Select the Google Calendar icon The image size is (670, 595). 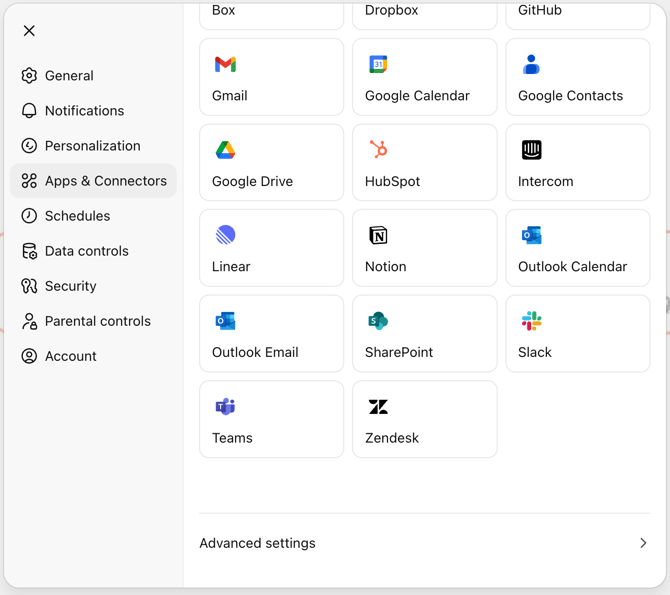tap(378, 65)
